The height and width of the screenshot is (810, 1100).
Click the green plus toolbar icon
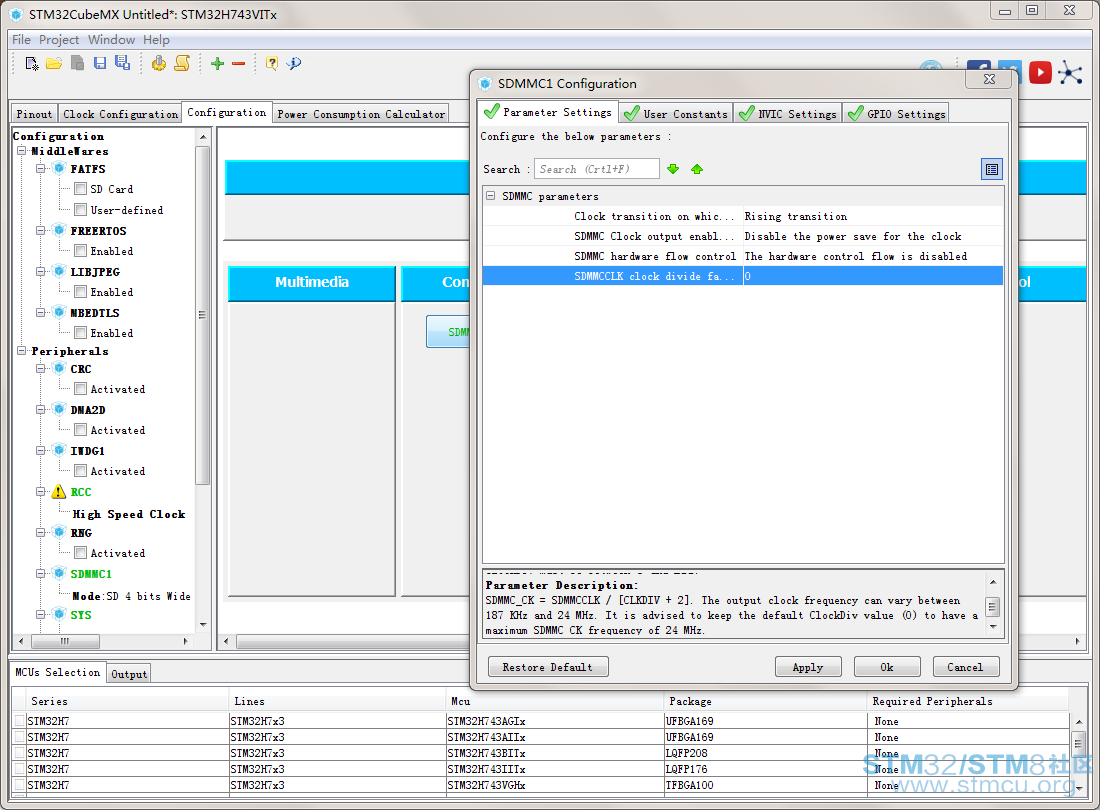tap(217, 64)
